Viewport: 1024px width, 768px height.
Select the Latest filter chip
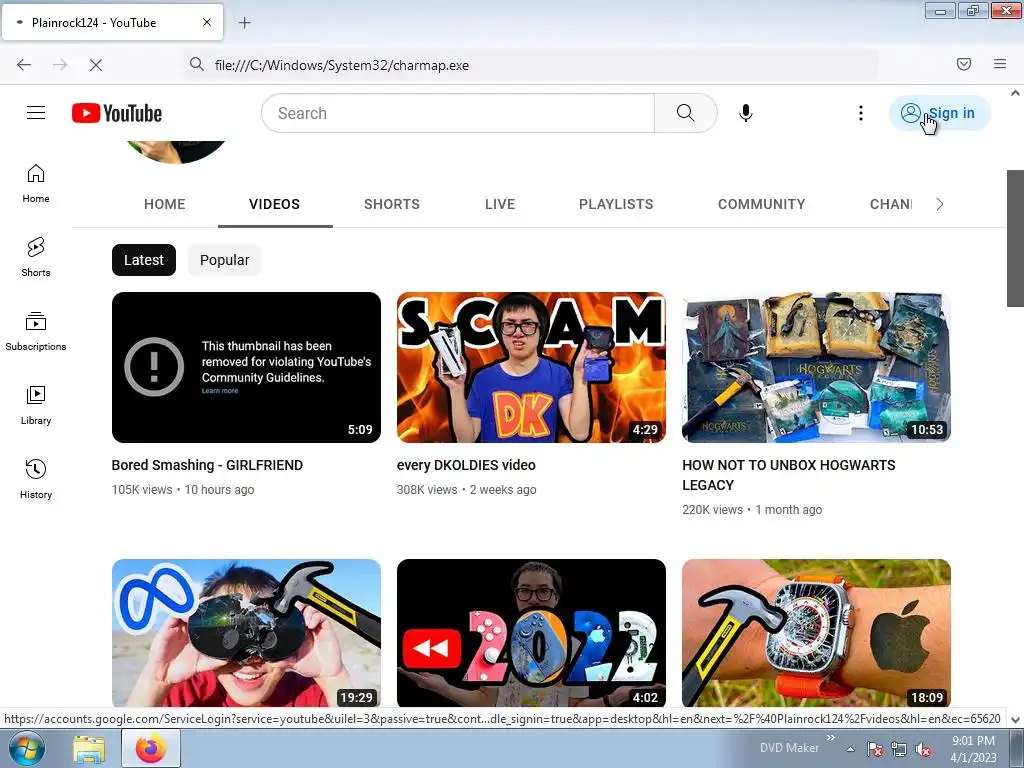[x=144, y=260]
